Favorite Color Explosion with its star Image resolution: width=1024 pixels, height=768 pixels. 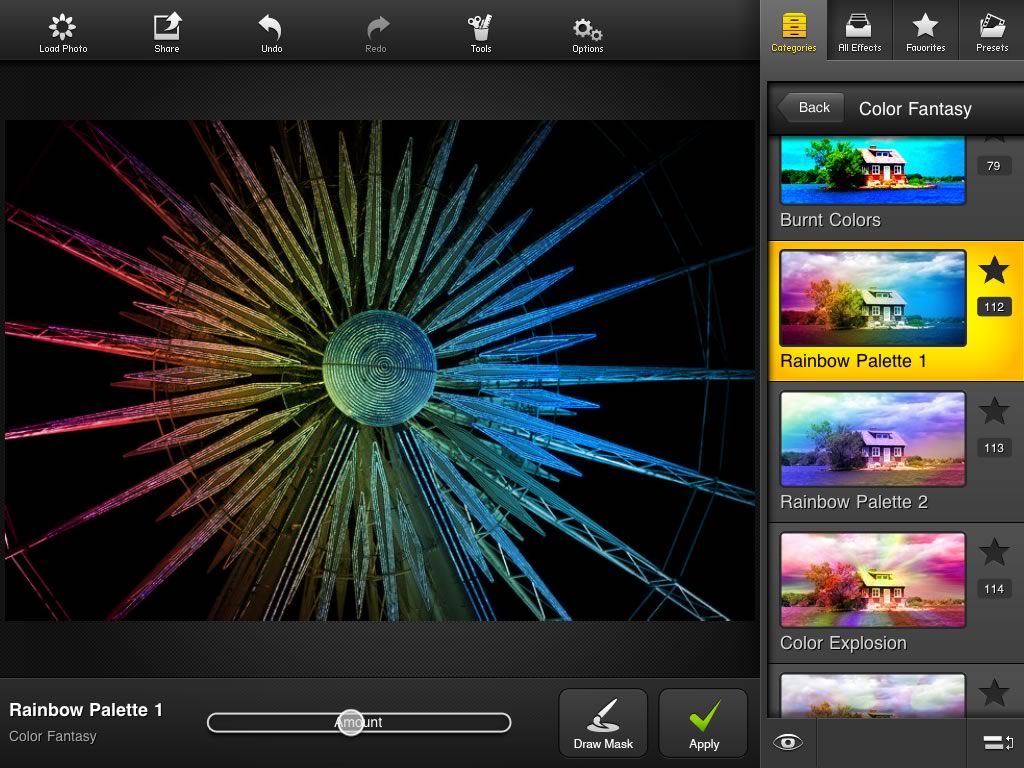[993, 552]
